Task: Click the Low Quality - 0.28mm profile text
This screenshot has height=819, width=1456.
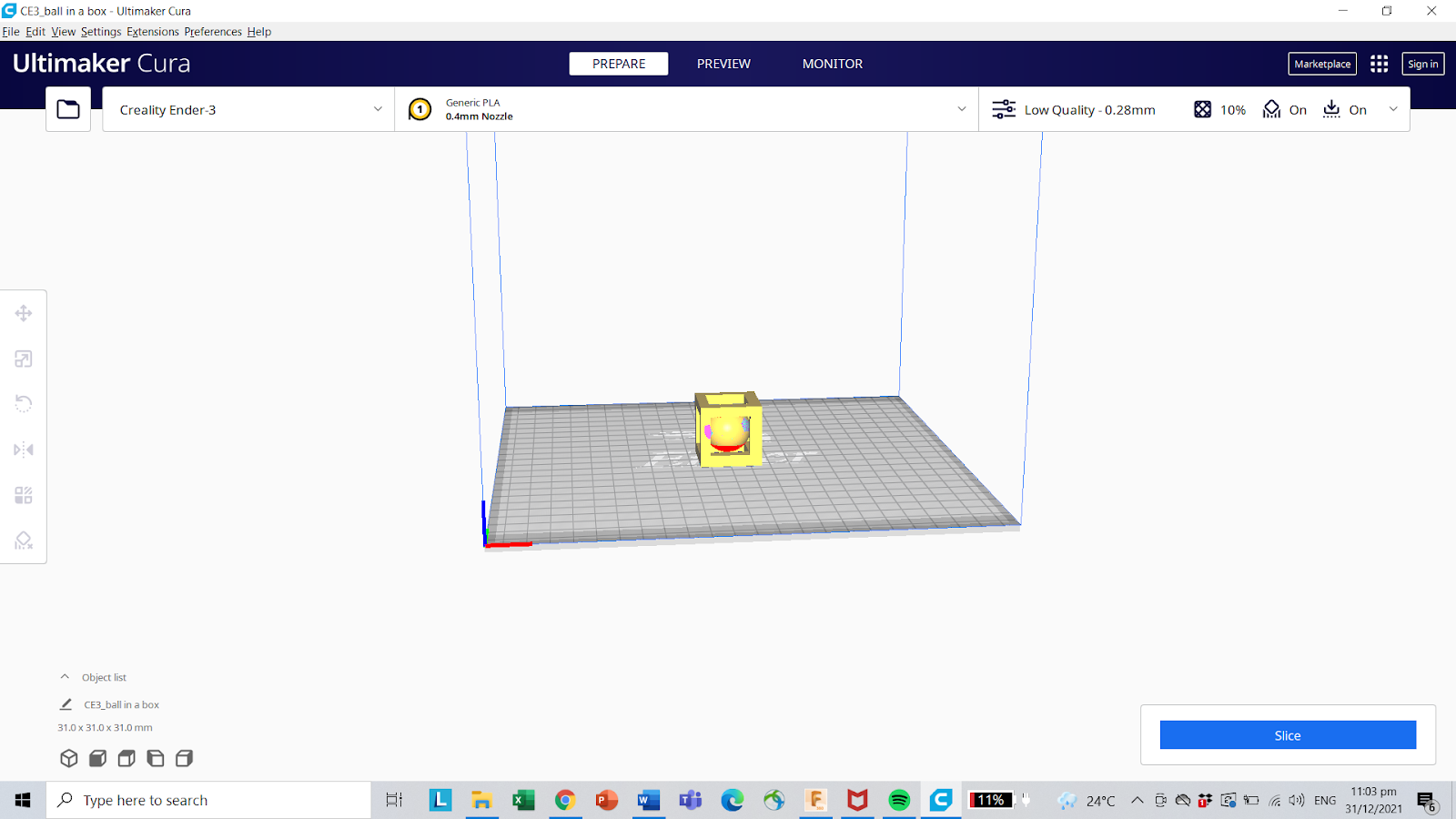Action: pyautogui.click(x=1090, y=110)
